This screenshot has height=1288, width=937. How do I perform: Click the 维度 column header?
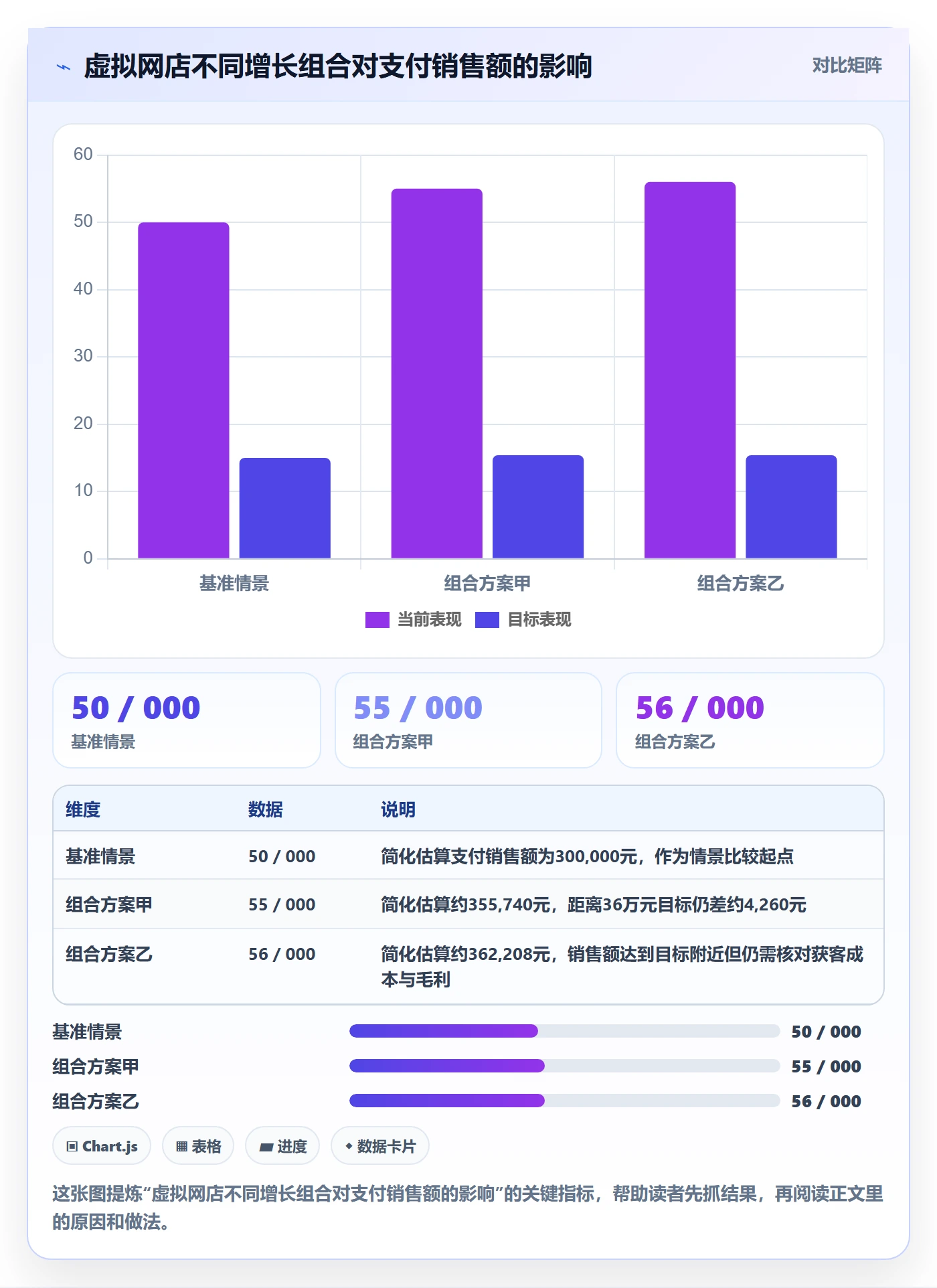83,809
